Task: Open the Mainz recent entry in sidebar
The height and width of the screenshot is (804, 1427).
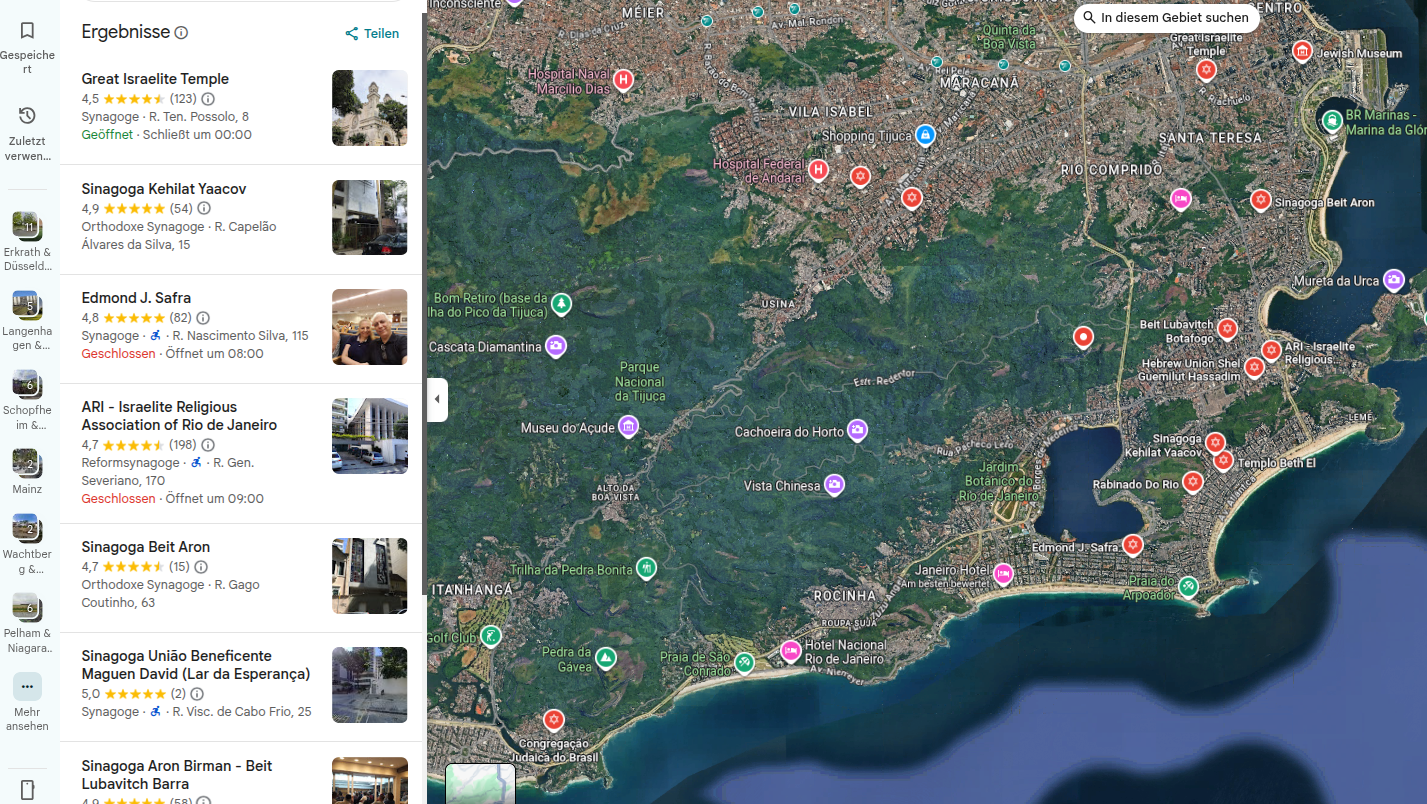Action: click(x=25, y=462)
